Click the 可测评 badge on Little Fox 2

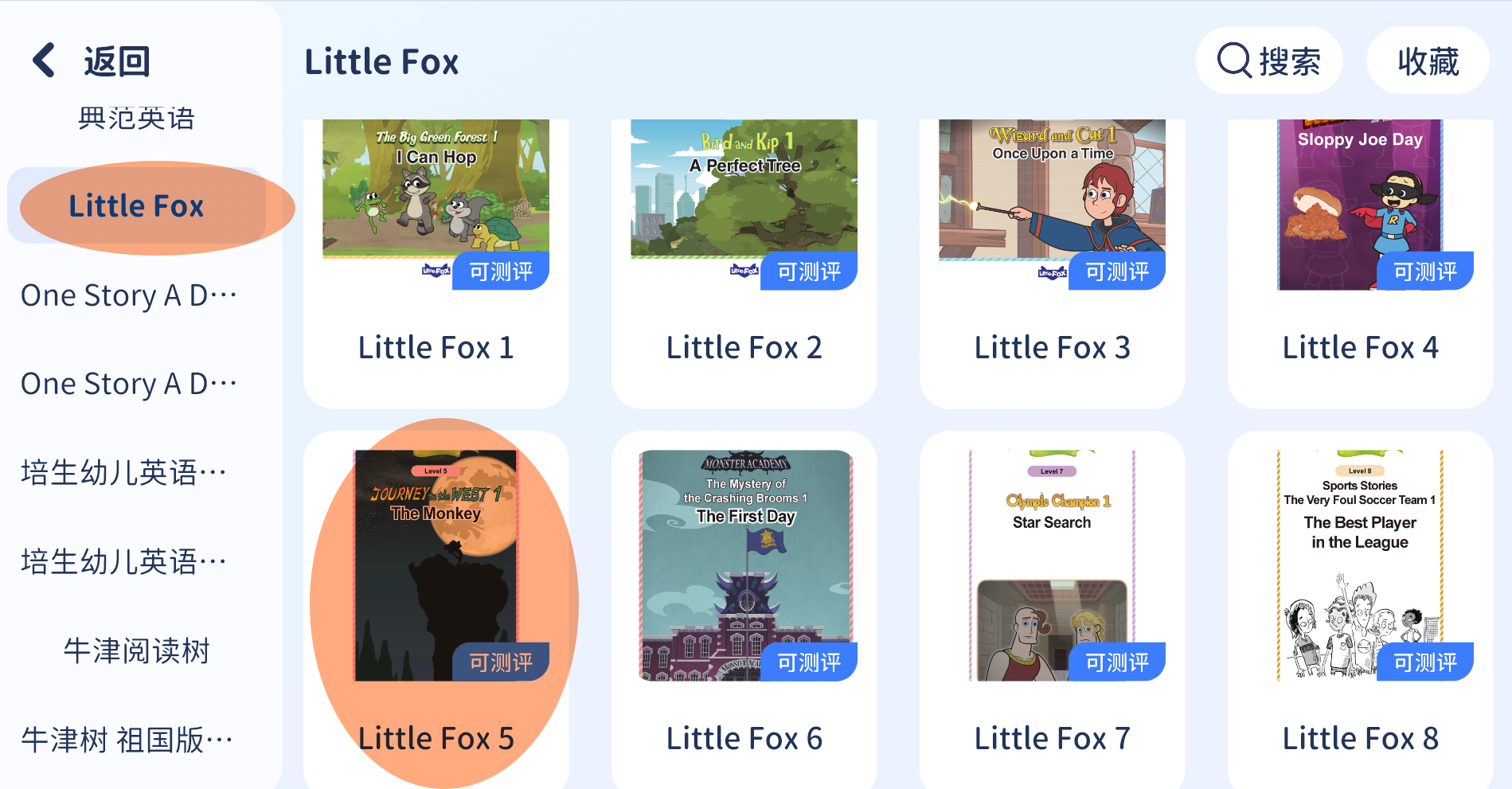coord(808,271)
